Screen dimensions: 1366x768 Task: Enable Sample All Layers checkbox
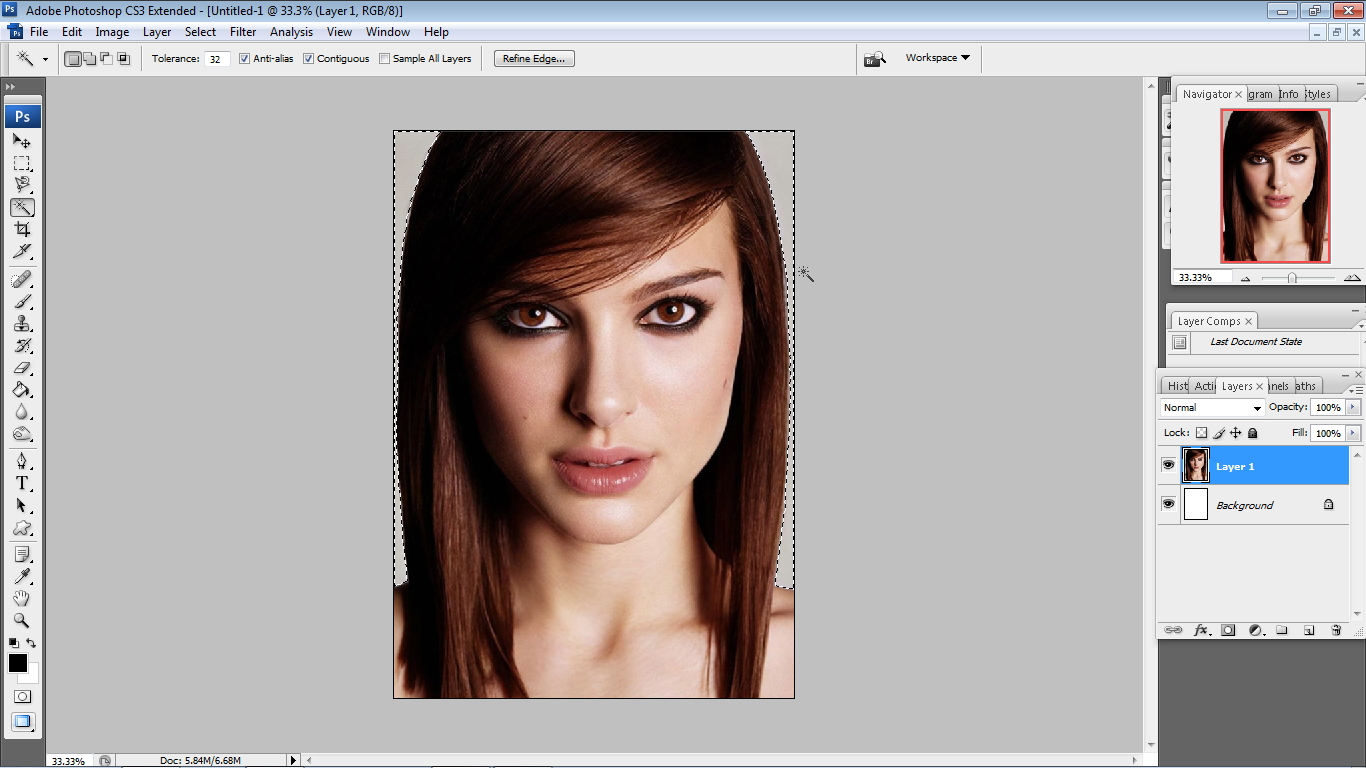385,59
